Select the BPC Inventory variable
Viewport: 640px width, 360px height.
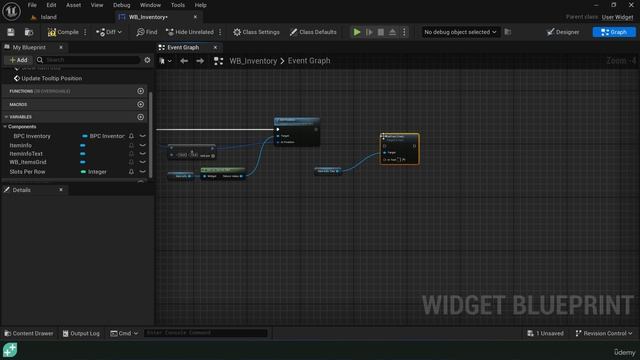point(32,136)
